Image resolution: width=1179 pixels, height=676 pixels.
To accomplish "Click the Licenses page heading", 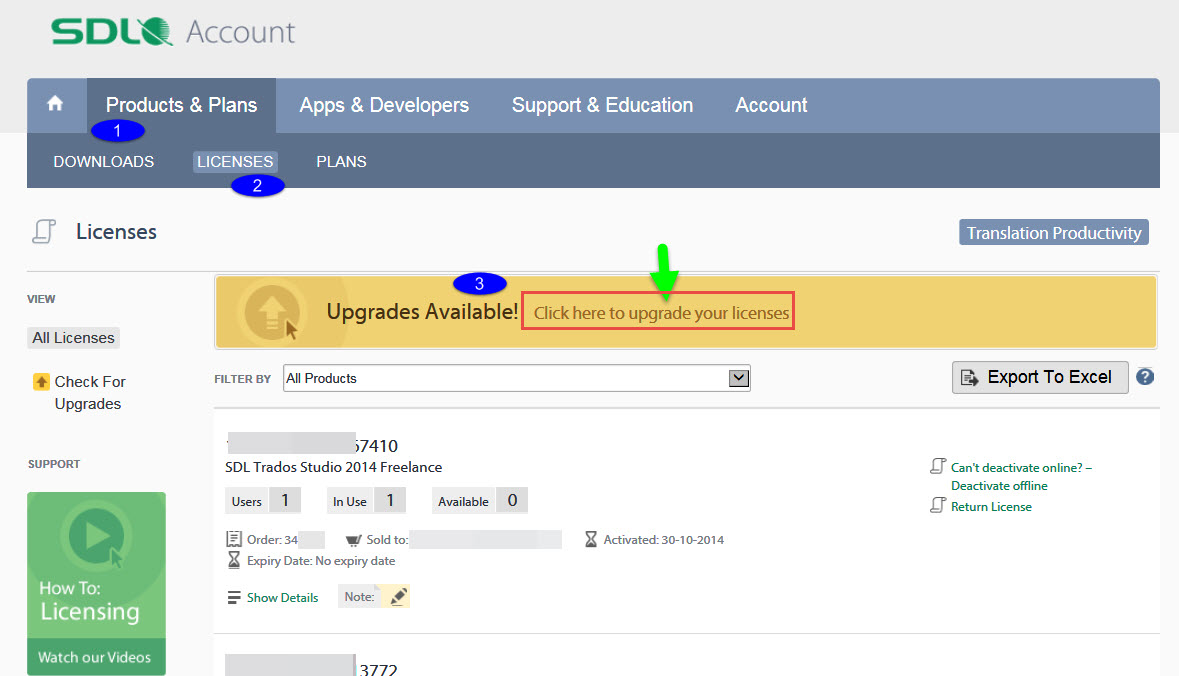I will [117, 232].
